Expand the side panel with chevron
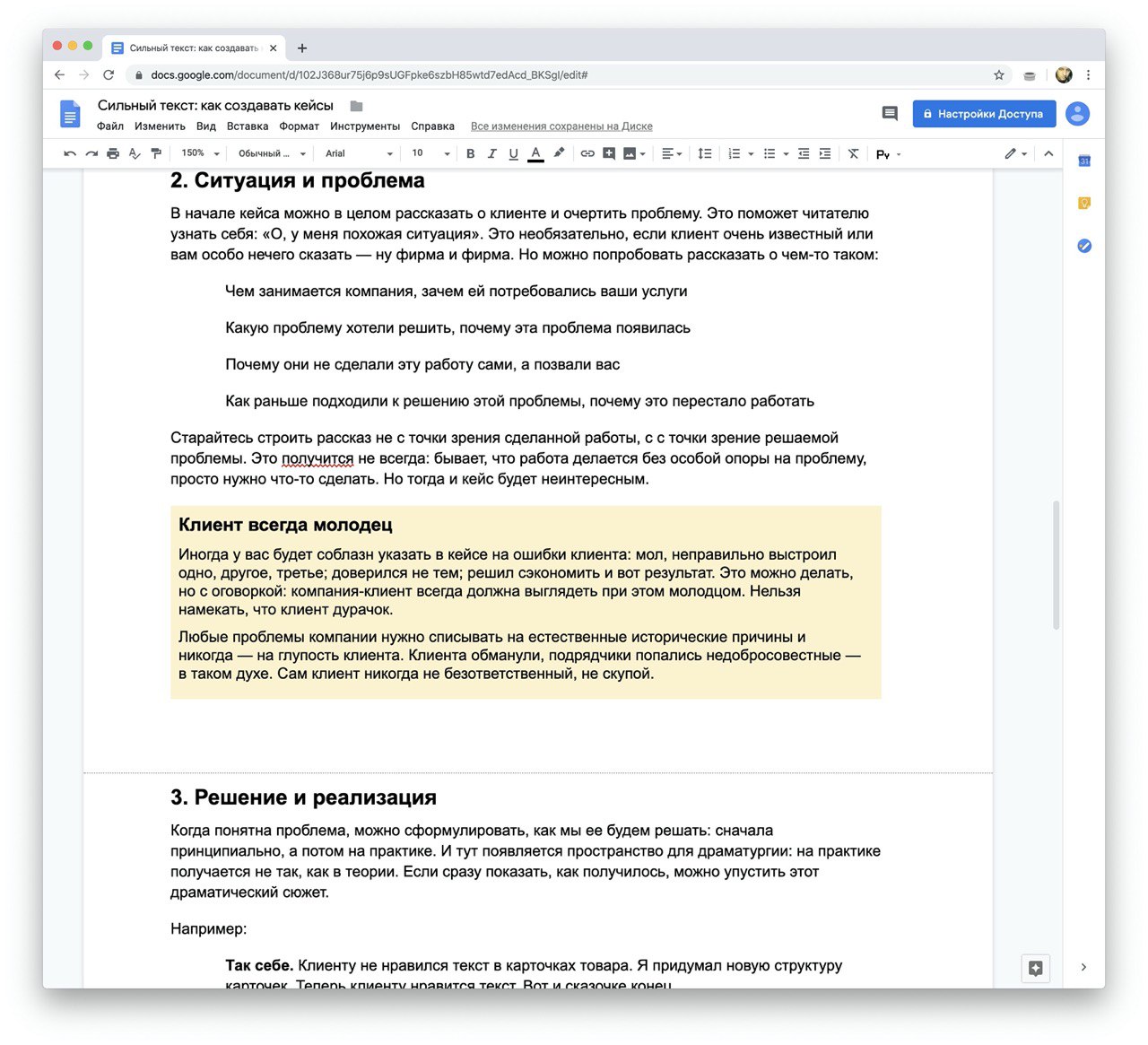Image resolution: width=1148 pixels, height=1045 pixels. click(x=1083, y=967)
